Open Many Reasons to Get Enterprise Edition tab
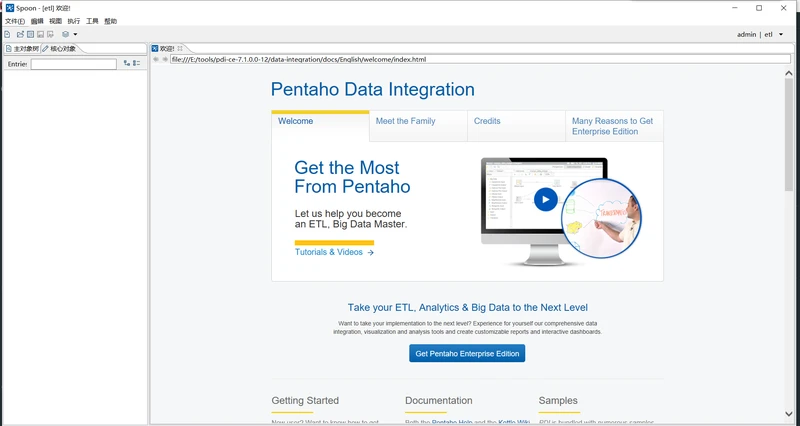Image resolution: width=800 pixels, height=426 pixels. coord(614,126)
